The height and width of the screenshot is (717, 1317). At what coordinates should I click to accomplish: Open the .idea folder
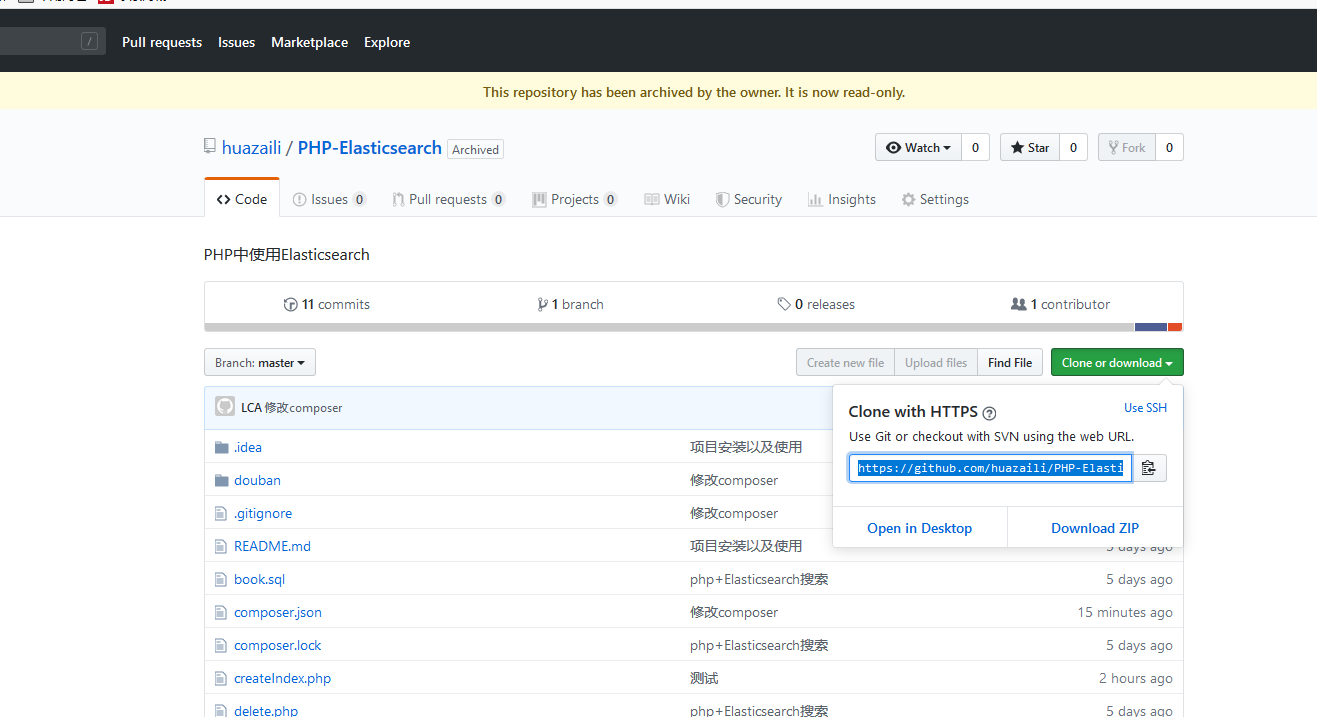point(248,447)
